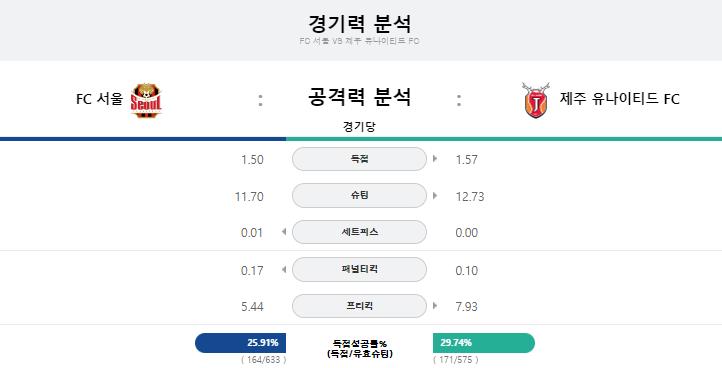The width and height of the screenshot is (722, 368).
Task: Select the 득점 stat button
Action: coord(359,159)
